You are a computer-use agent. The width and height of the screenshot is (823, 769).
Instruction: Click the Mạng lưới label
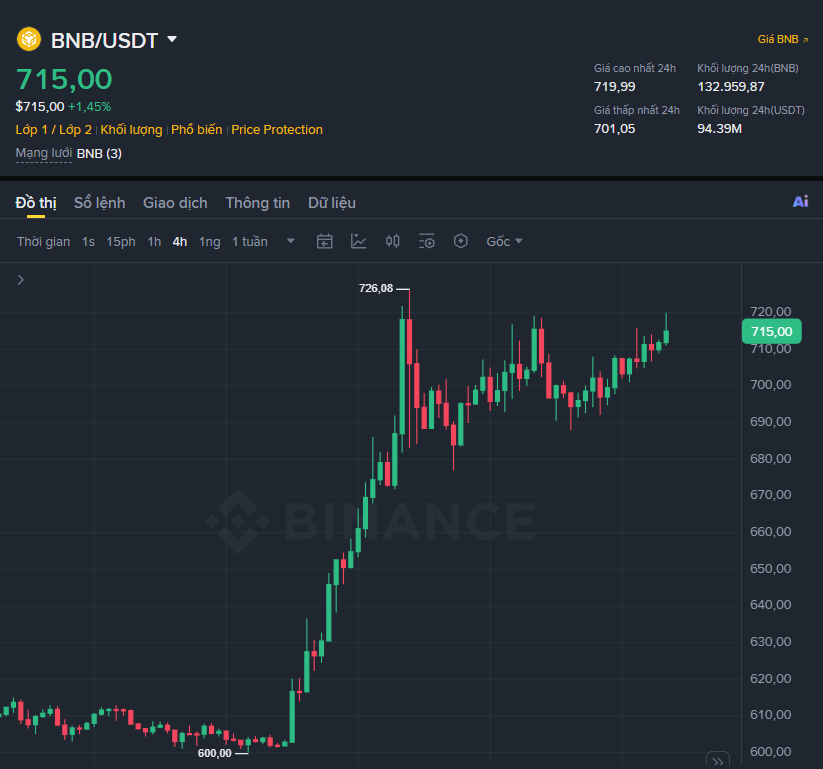pyautogui.click(x=44, y=153)
